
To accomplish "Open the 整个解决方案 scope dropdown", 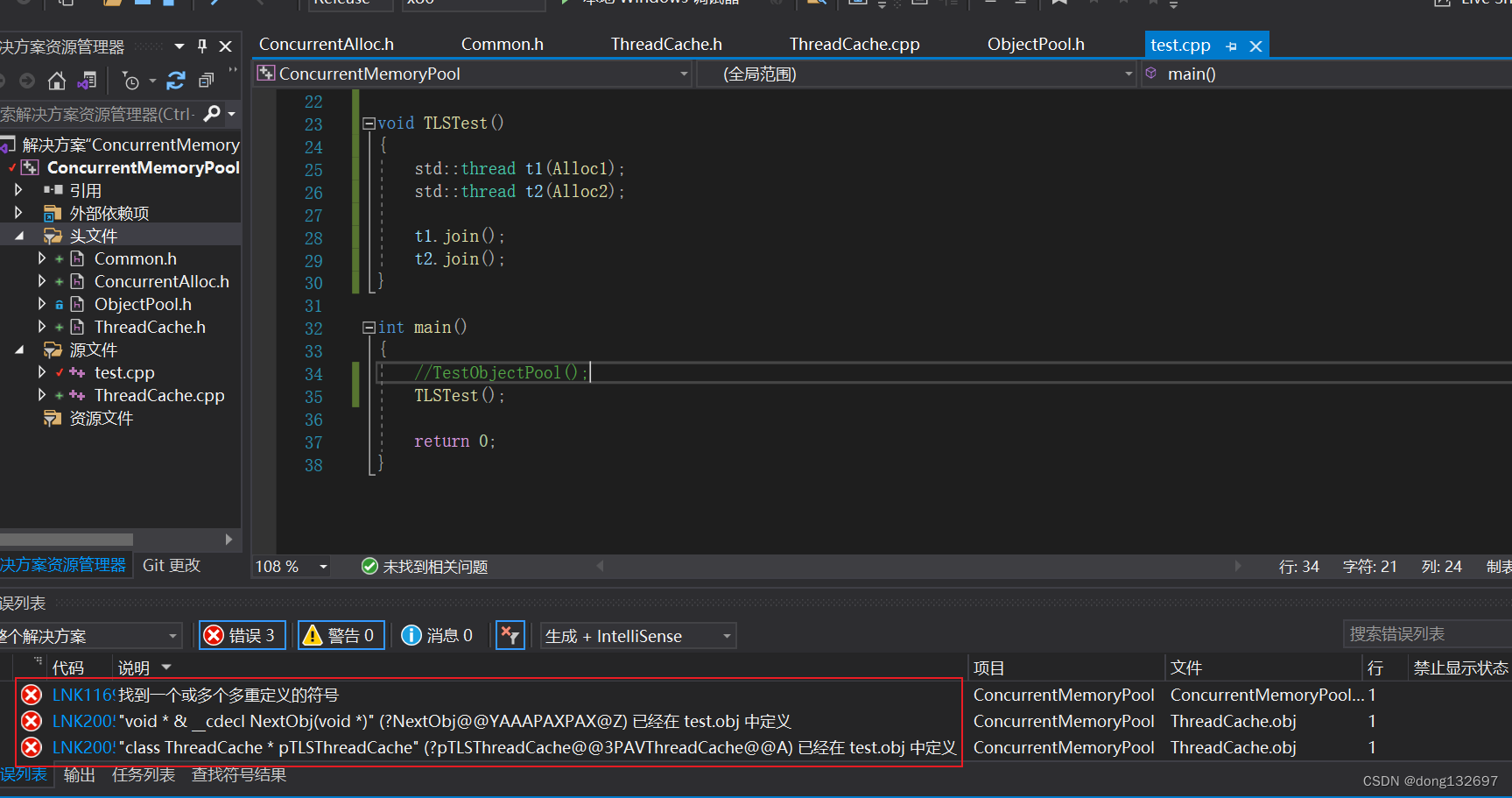I will point(89,636).
